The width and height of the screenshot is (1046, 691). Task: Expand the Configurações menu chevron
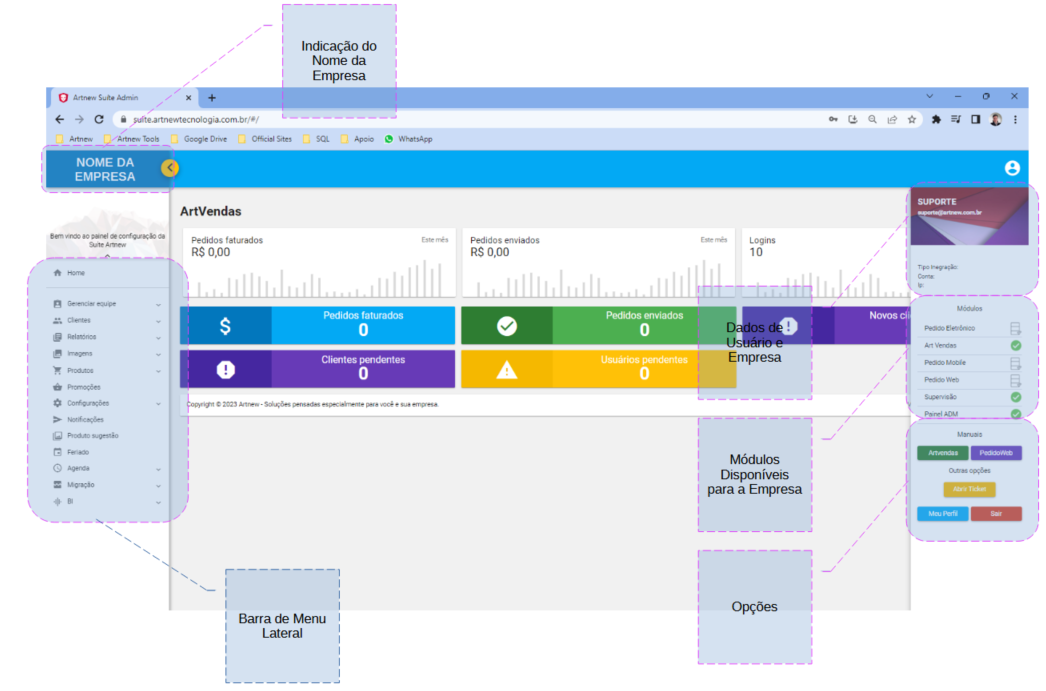(x=158, y=404)
